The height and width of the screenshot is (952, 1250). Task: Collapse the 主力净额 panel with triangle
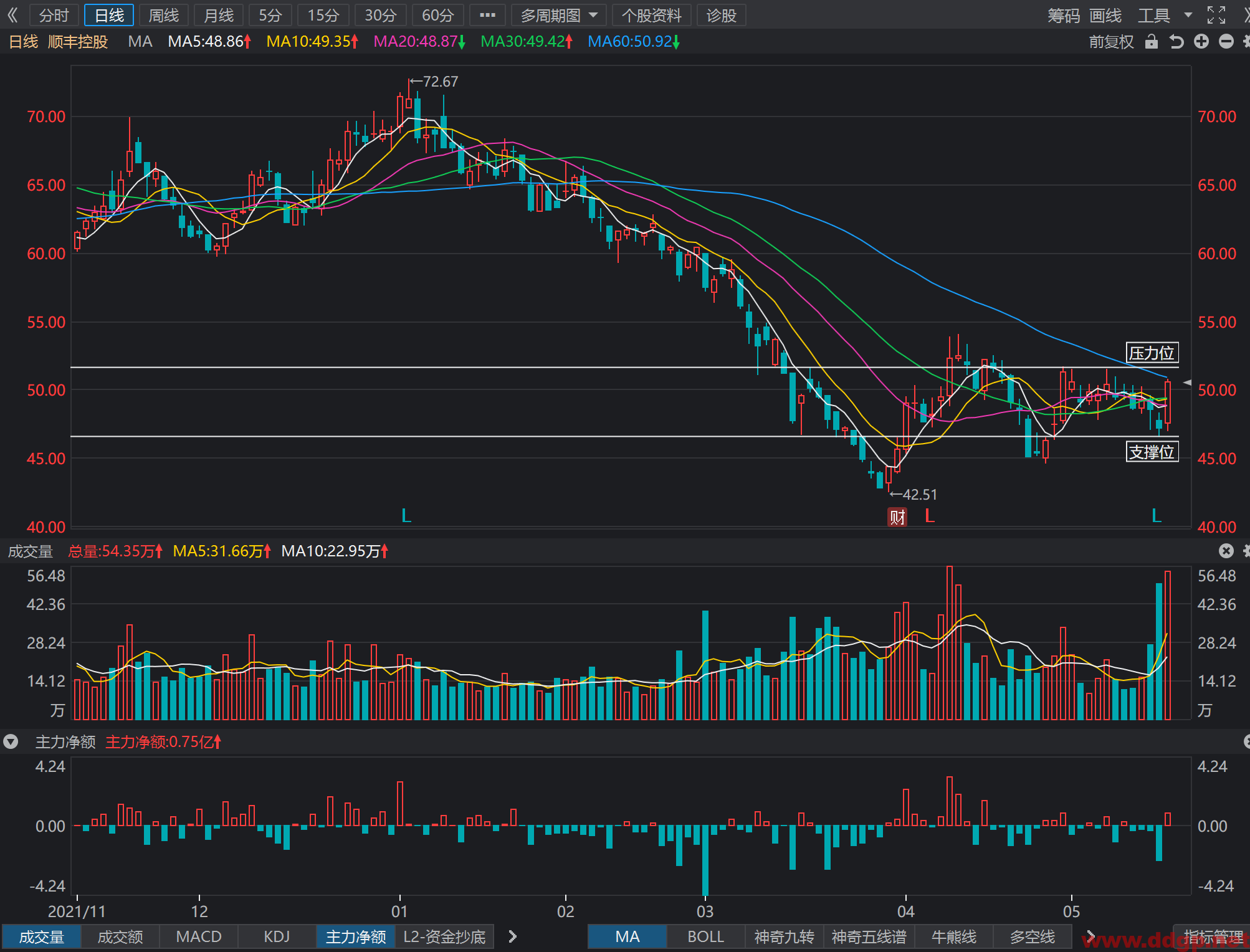11,741
